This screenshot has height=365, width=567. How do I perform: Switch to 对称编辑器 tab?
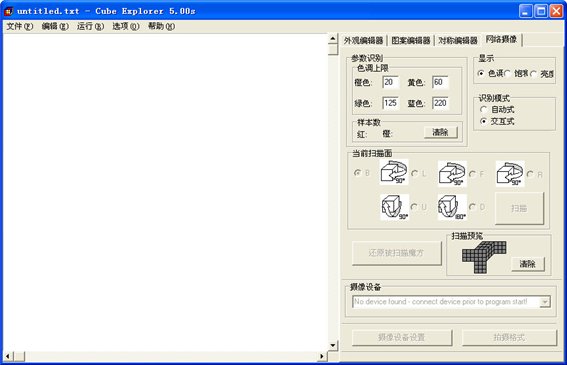[x=458, y=41]
